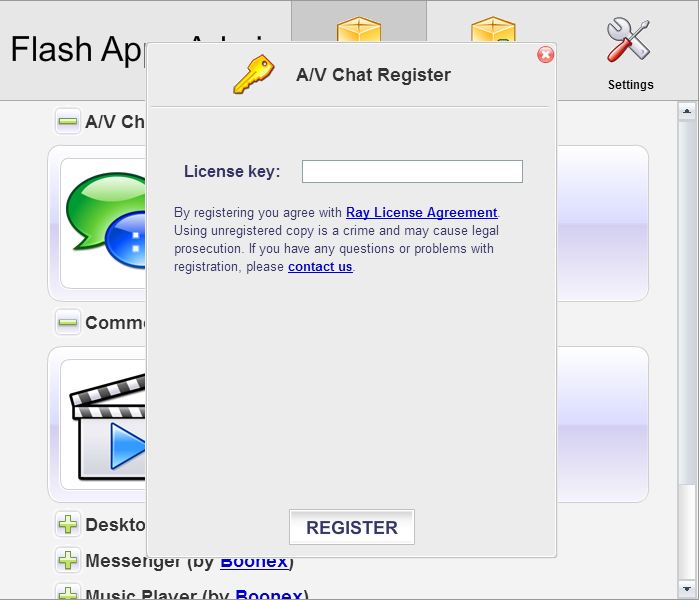699x600 pixels.
Task: Click the scrollbar down arrow
Action: [x=686, y=589]
